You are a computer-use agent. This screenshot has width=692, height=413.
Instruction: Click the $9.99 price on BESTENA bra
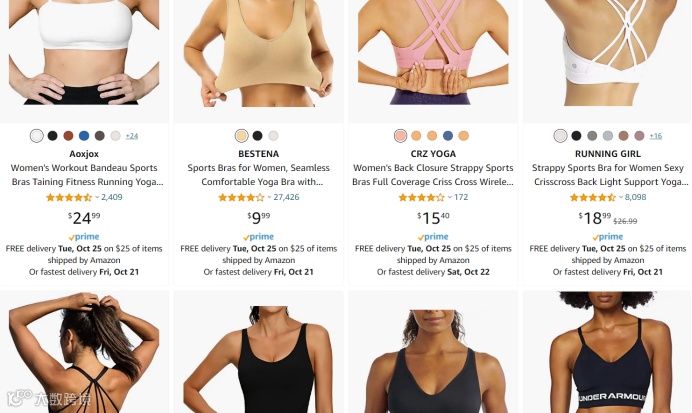coord(259,218)
